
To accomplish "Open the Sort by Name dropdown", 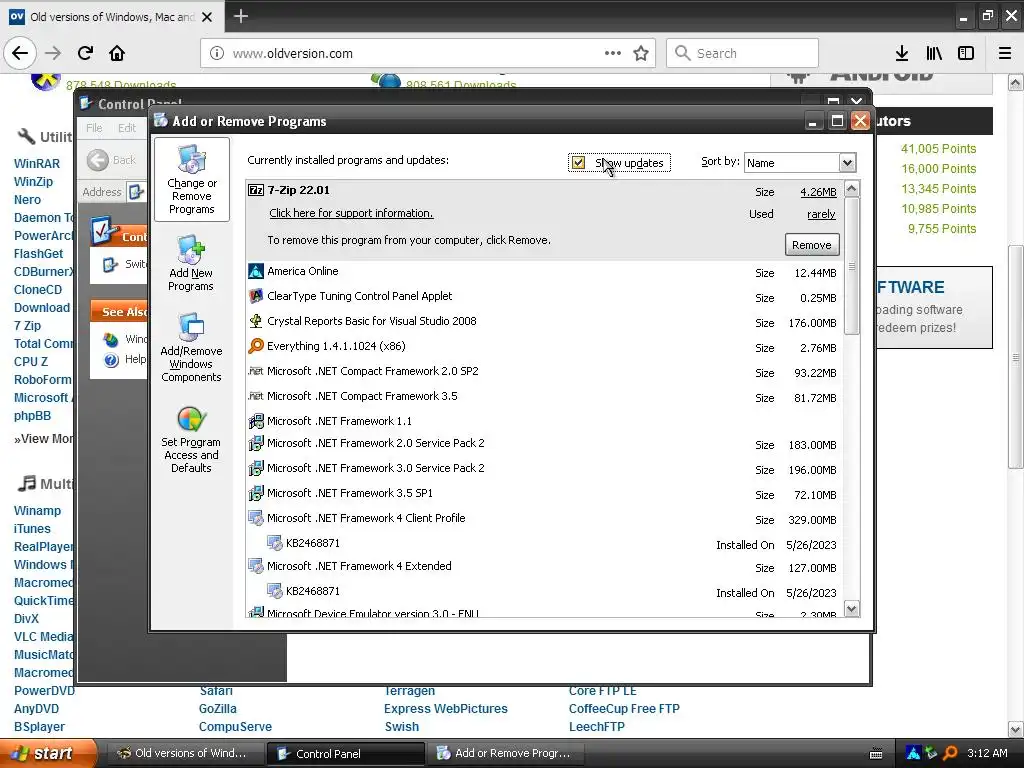I will click(847, 163).
